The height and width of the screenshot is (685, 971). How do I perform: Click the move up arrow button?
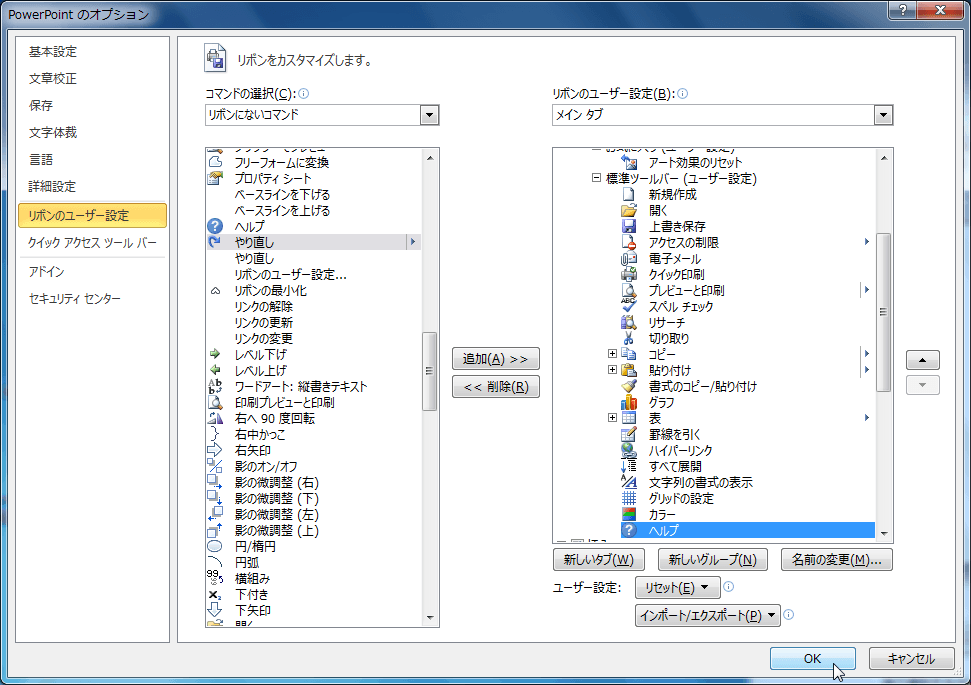(922, 360)
